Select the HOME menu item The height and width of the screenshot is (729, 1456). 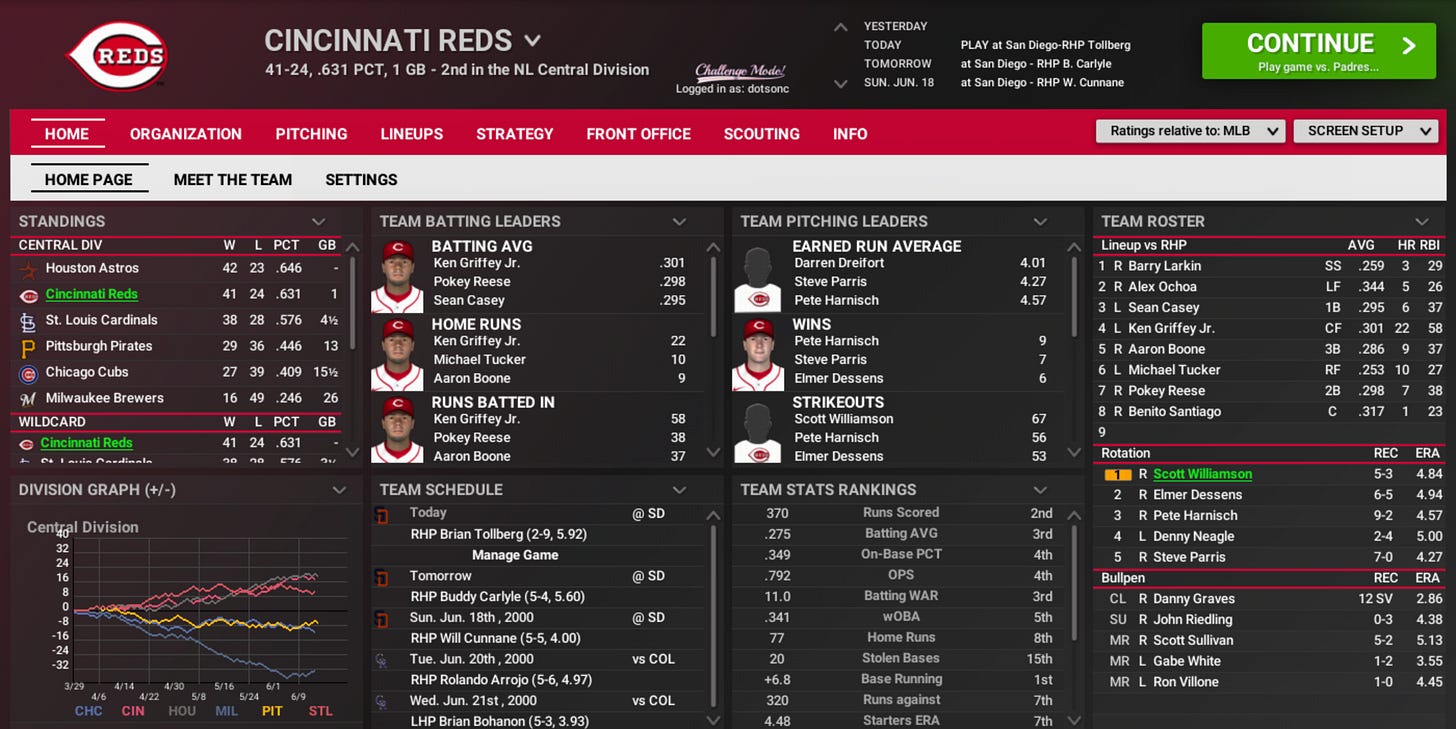click(x=67, y=134)
